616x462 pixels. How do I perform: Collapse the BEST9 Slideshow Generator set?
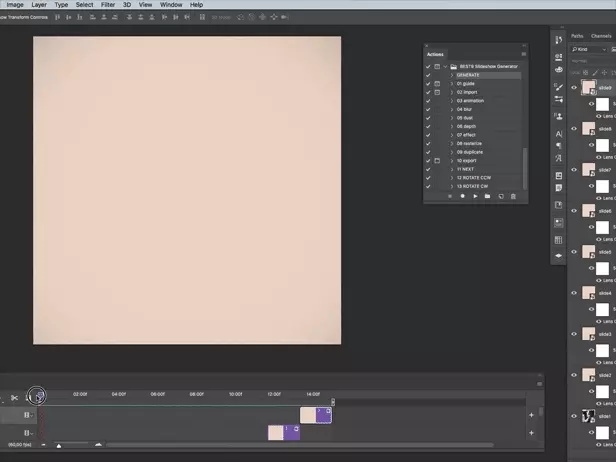[x=445, y=66]
